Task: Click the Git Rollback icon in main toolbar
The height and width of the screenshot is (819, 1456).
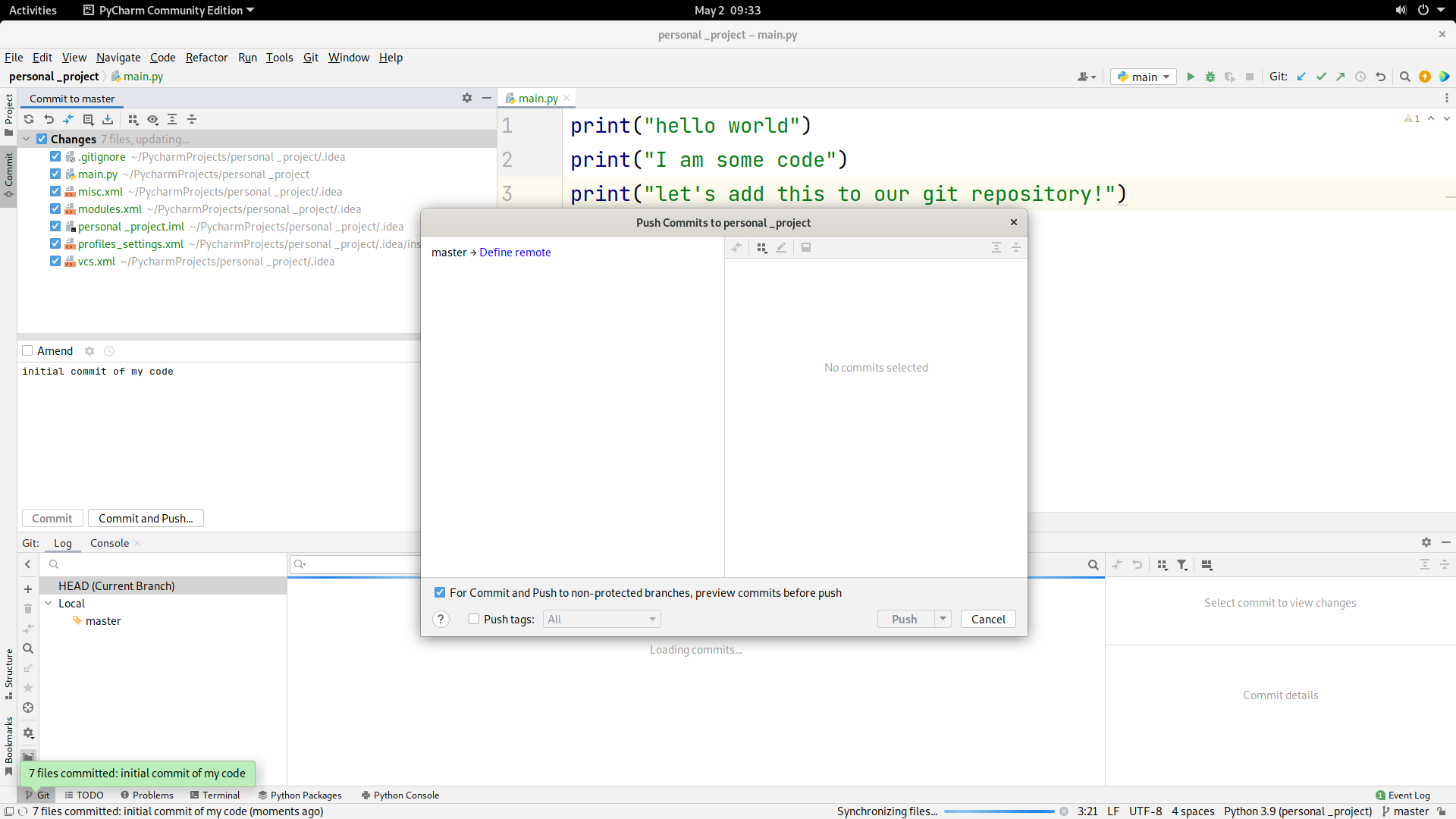Action: click(x=1380, y=77)
